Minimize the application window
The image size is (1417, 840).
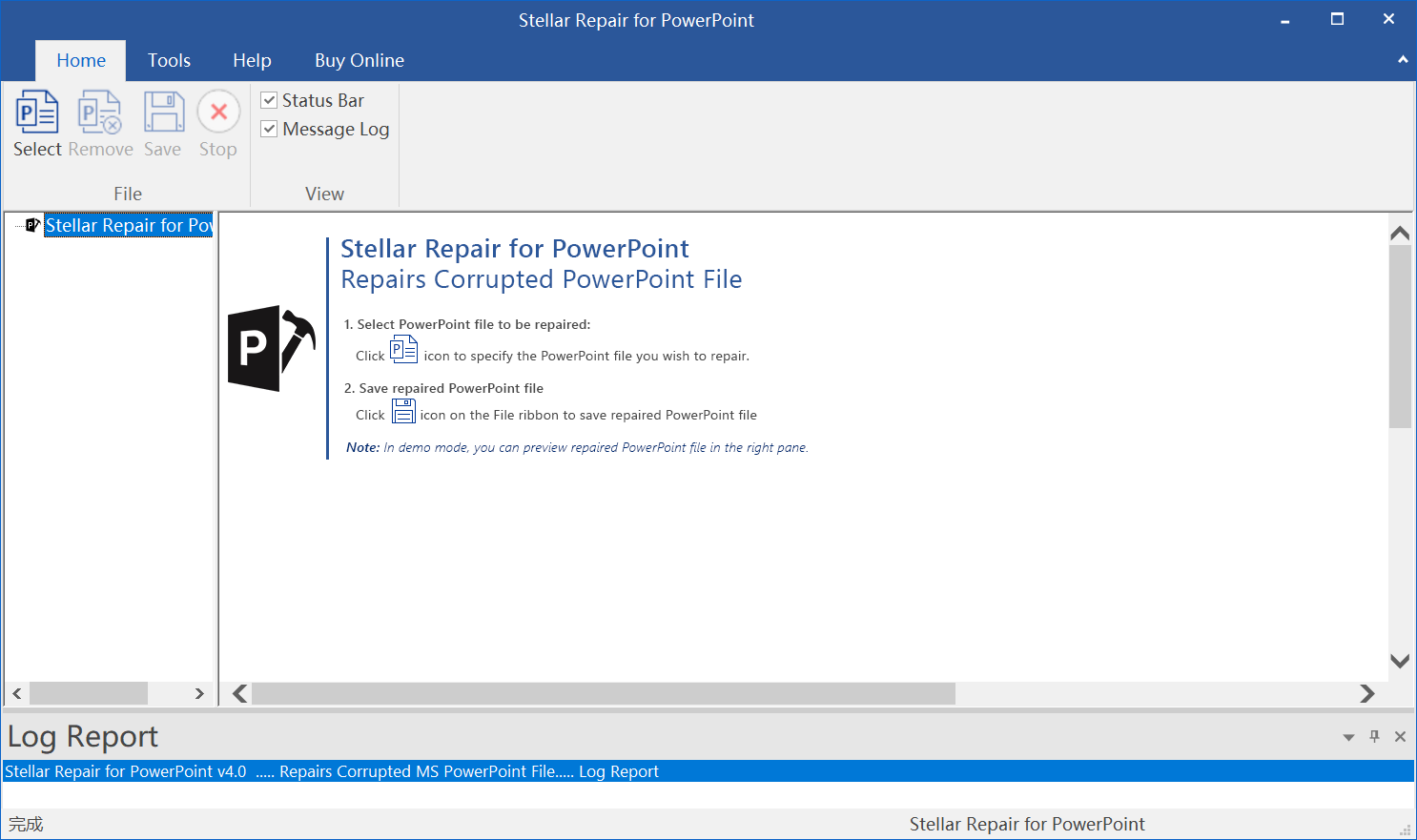click(x=1285, y=20)
